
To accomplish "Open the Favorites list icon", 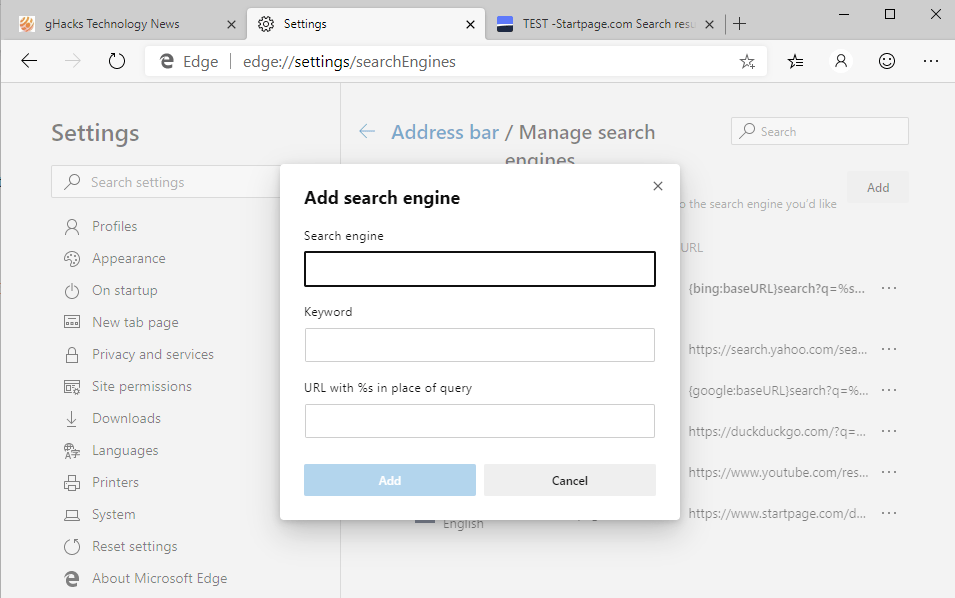I will (x=795, y=61).
